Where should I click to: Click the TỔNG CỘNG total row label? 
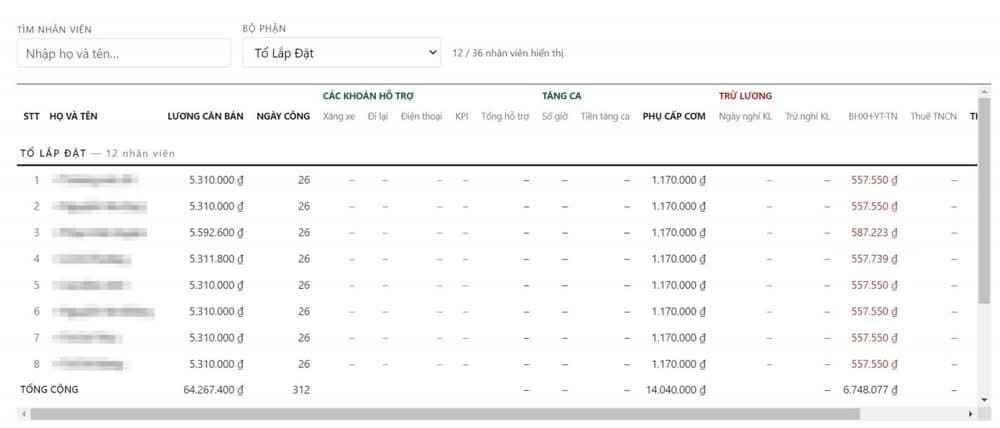(49, 389)
